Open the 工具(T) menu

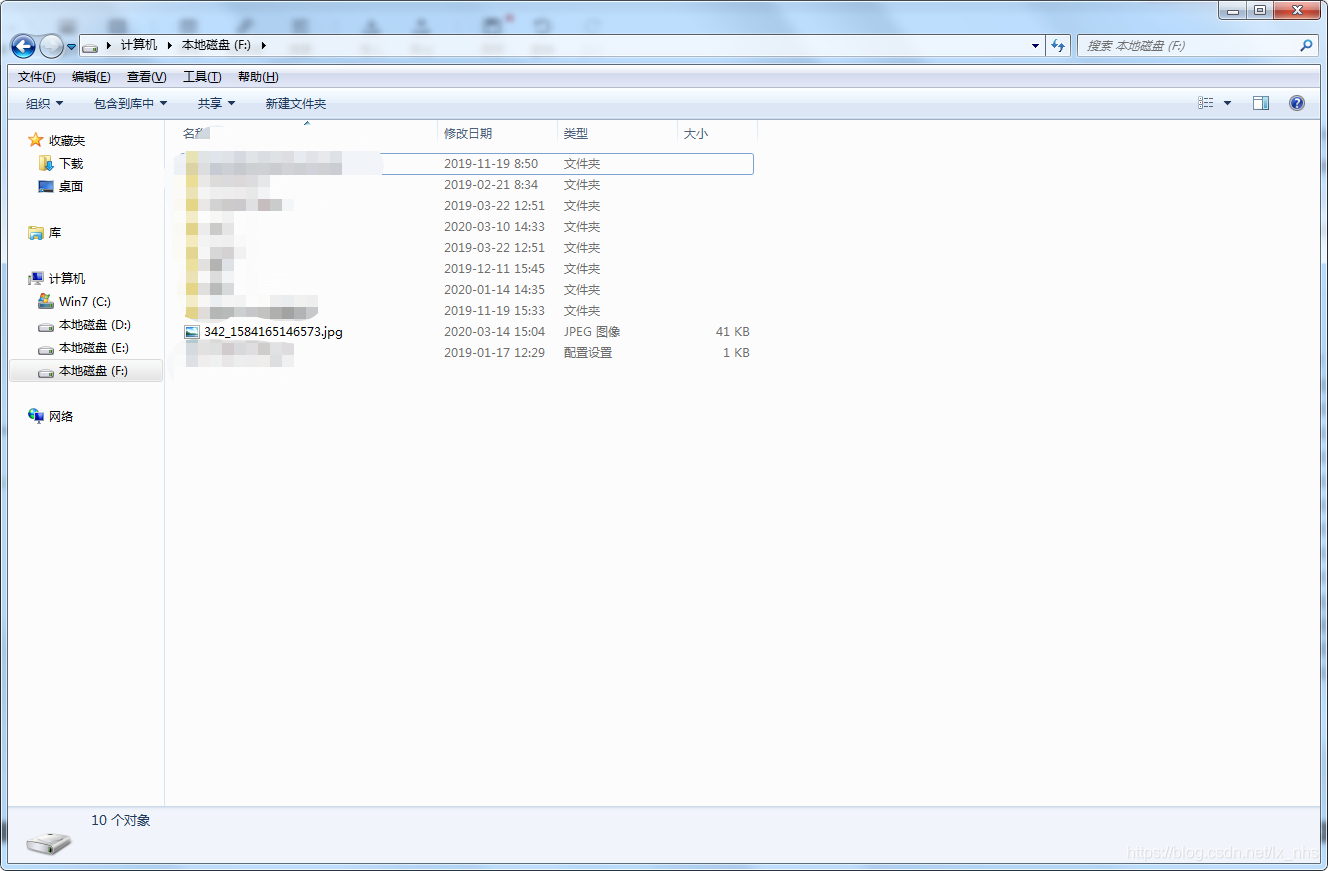click(202, 77)
